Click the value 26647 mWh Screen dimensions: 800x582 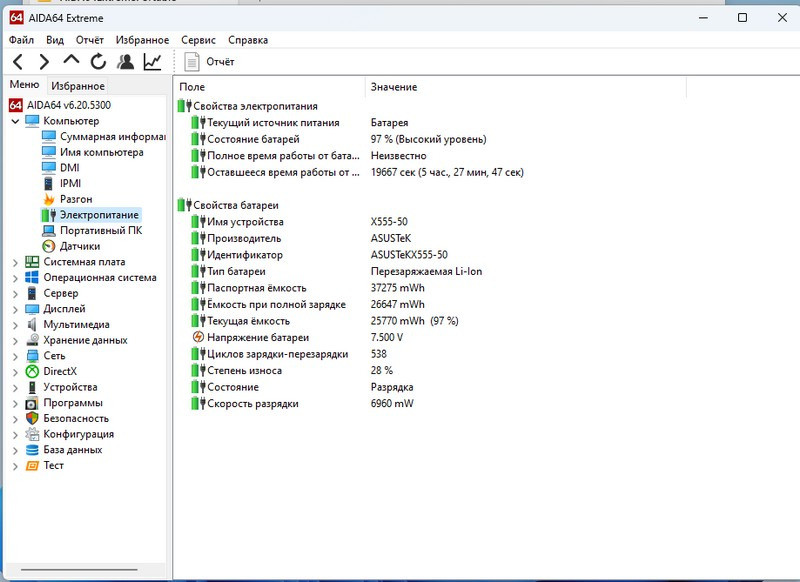pyautogui.click(x=397, y=305)
